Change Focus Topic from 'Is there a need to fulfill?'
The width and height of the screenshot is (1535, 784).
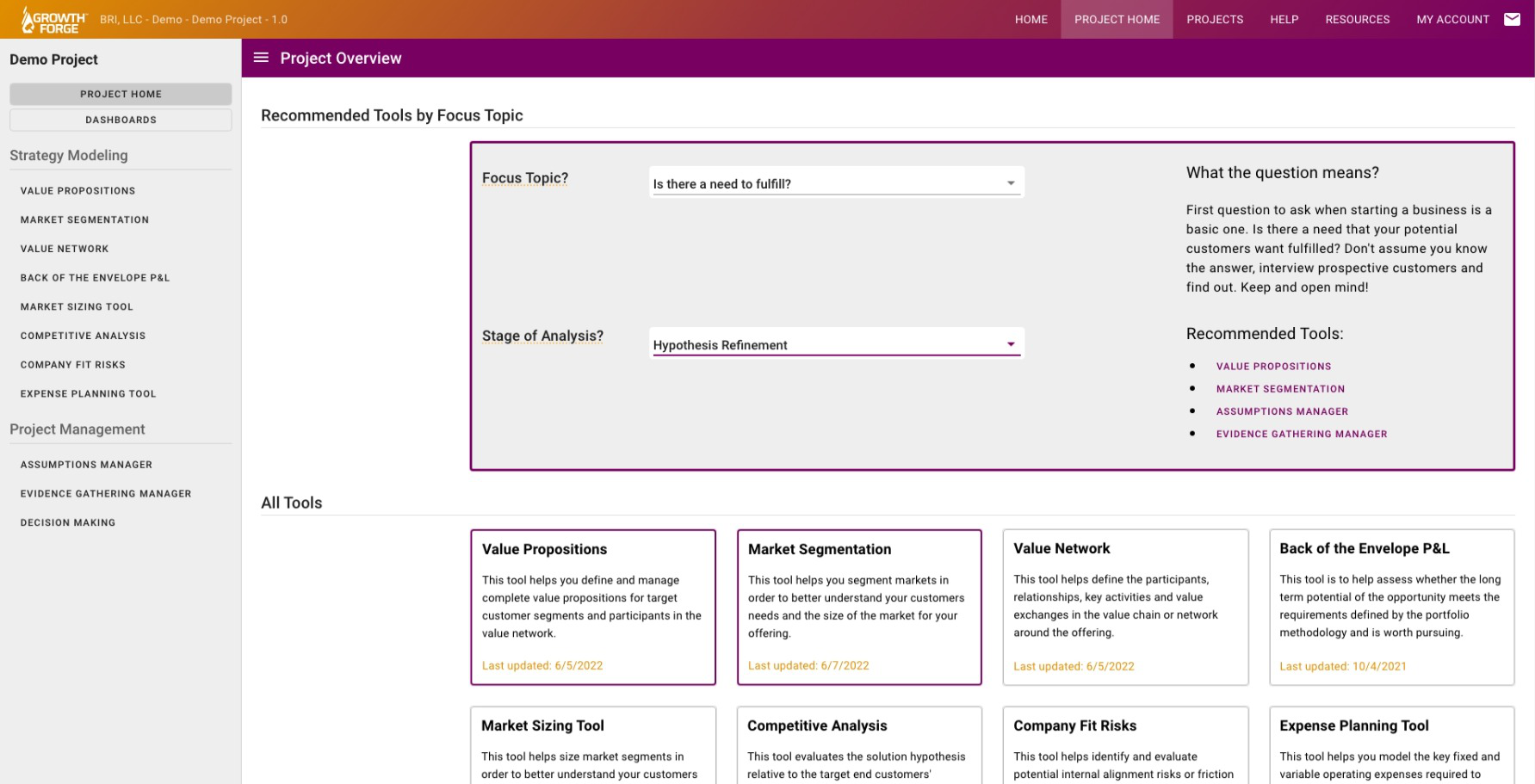pos(835,182)
